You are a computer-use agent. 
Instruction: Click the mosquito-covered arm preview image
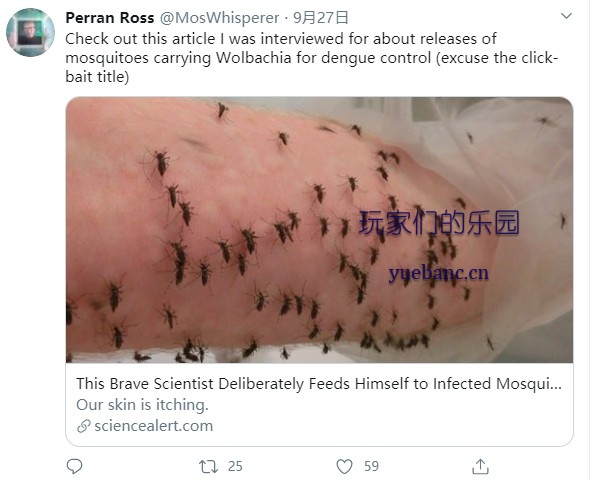point(319,230)
